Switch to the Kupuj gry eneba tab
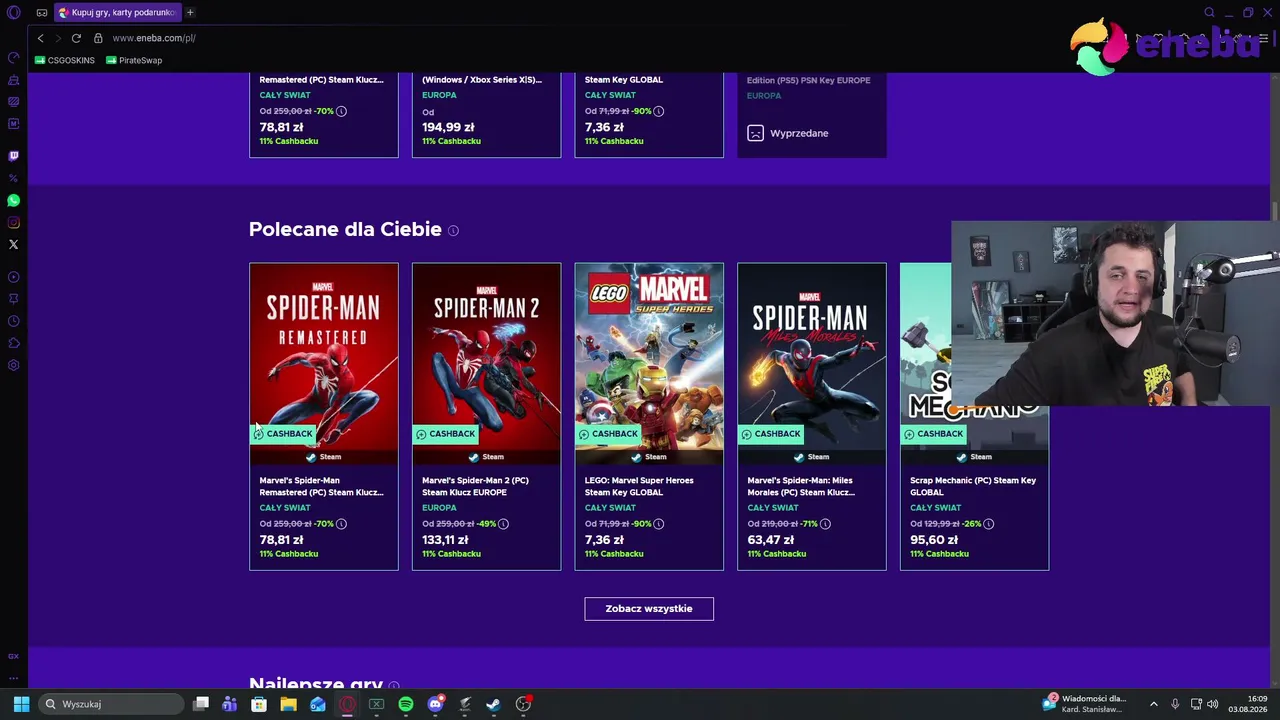 tap(117, 13)
